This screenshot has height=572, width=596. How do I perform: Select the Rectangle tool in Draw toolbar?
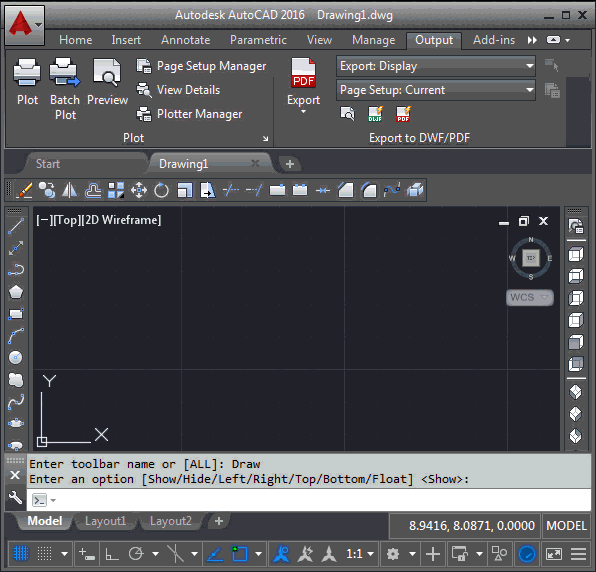(x=16, y=314)
